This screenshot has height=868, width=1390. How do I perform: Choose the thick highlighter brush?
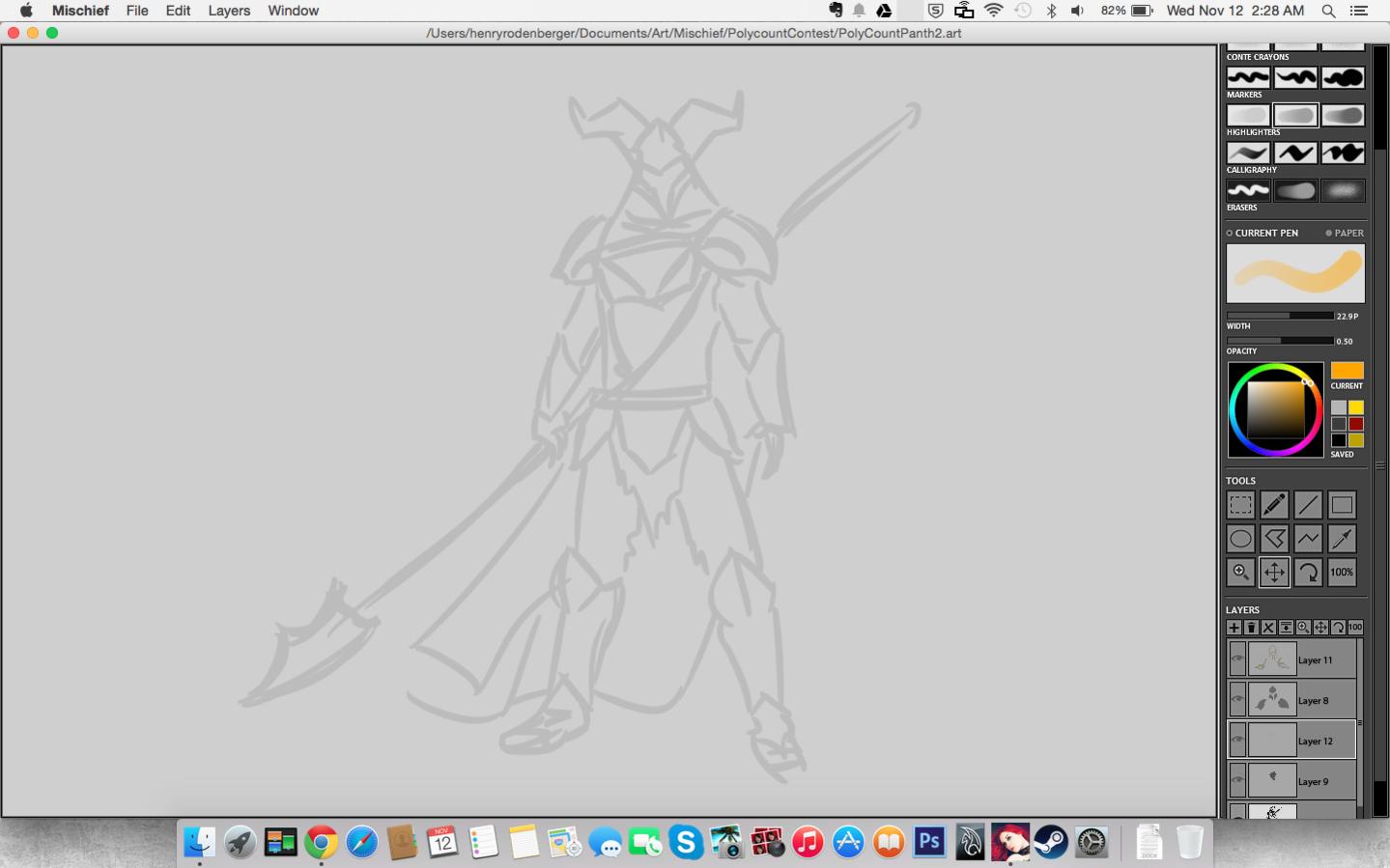[x=1343, y=153]
